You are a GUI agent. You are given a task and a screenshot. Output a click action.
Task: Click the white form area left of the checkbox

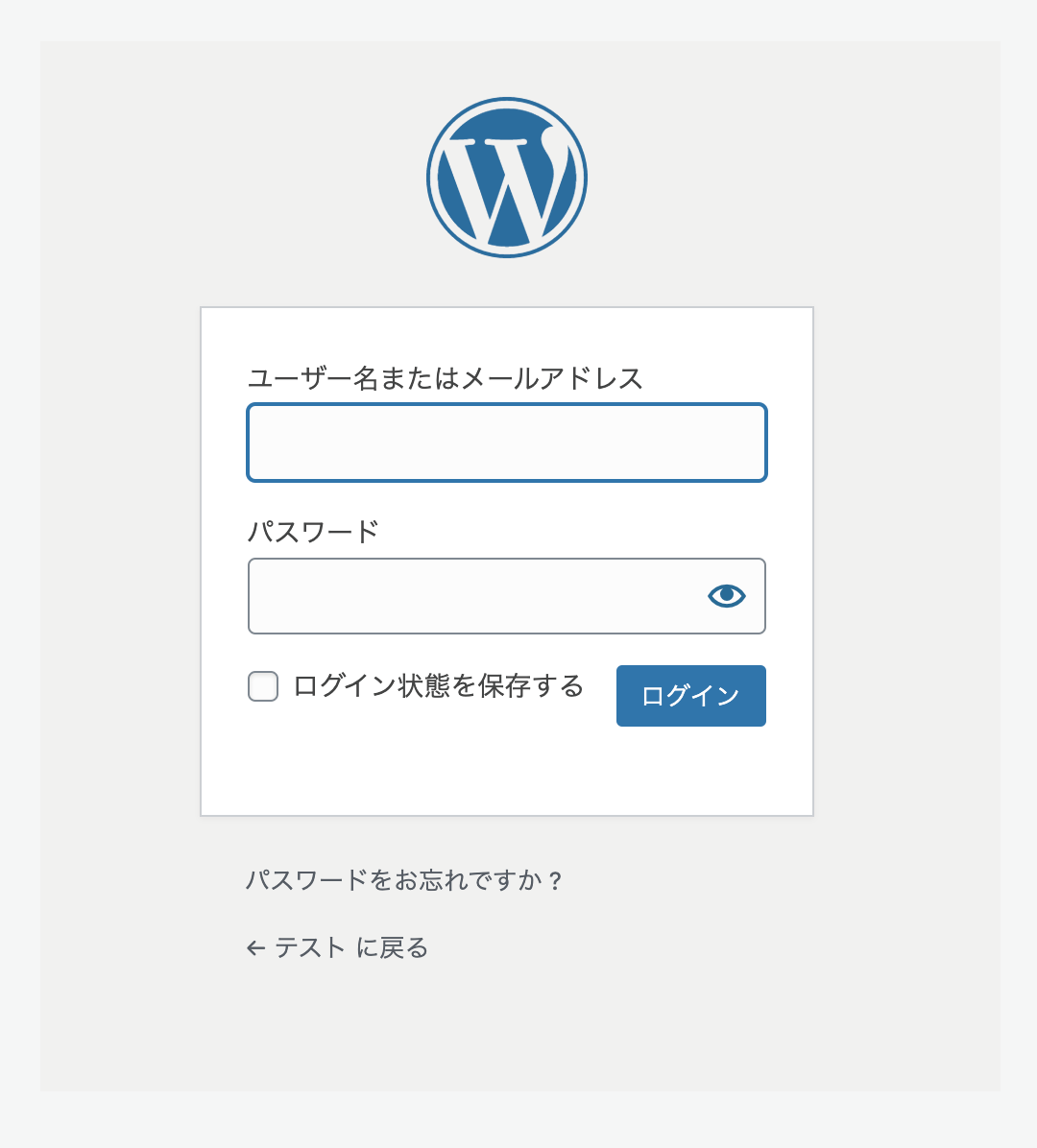(x=224, y=686)
